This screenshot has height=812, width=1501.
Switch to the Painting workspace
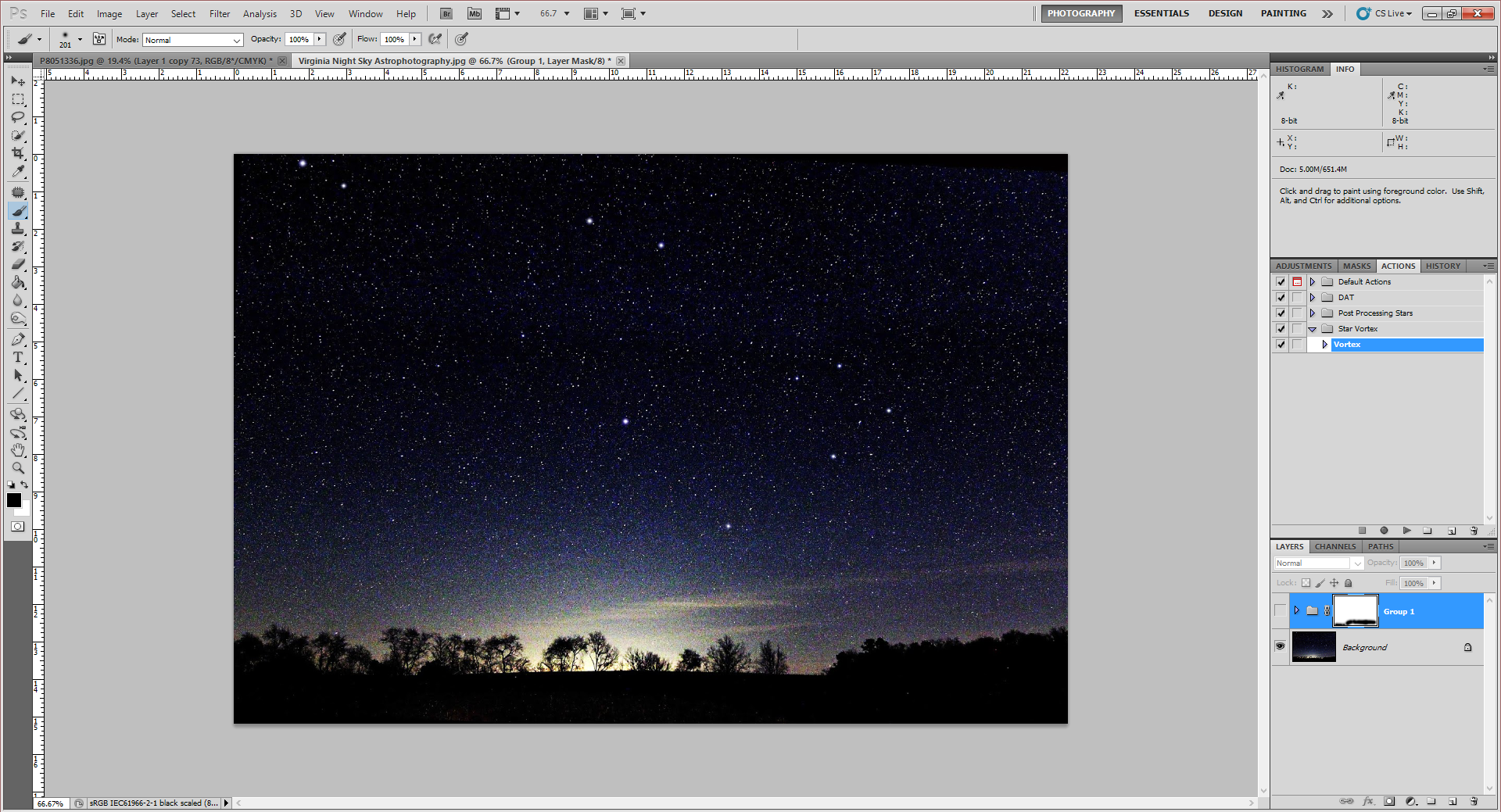click(x=1283, y=13)
